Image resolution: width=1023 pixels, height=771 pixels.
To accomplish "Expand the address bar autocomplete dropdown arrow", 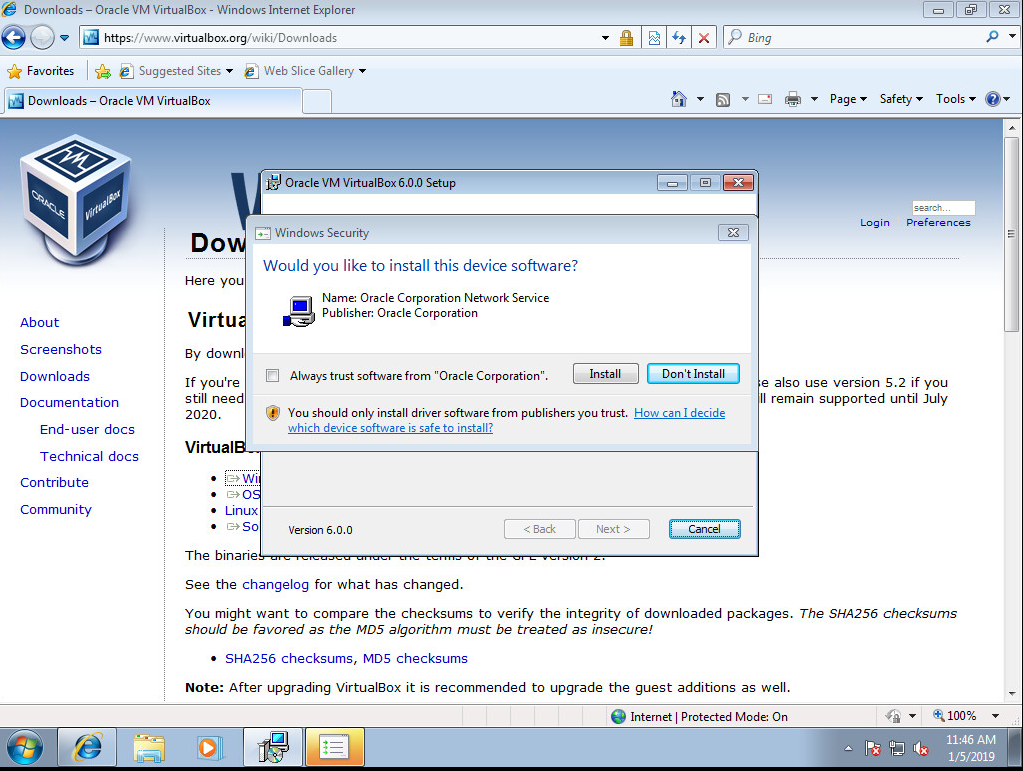I will (x=605, y=38).
